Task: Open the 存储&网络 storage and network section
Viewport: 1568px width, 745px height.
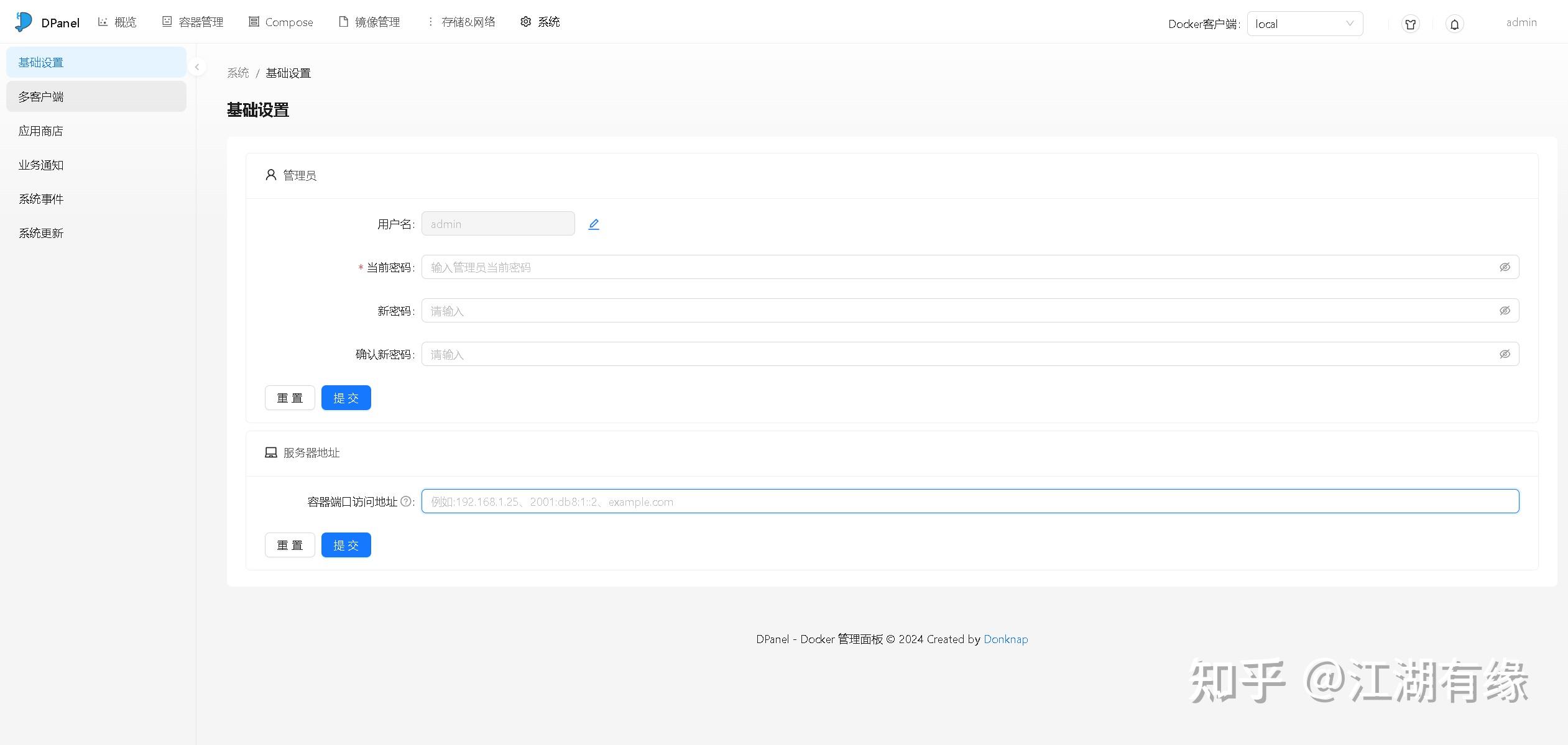Action: point(468,22)
